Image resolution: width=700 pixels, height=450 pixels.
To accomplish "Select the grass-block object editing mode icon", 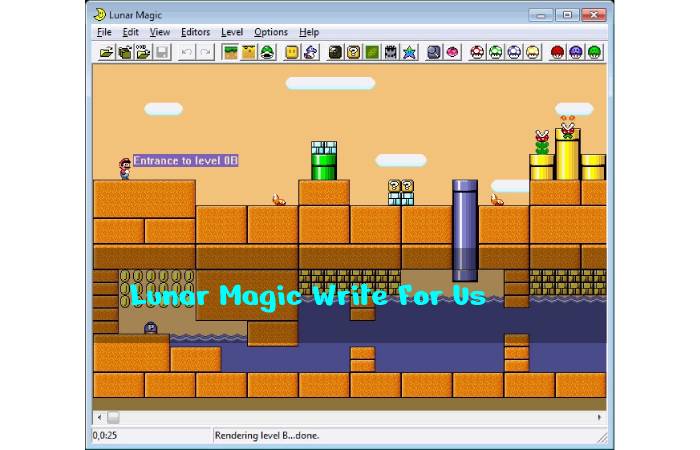I will [x=230, y=52].
